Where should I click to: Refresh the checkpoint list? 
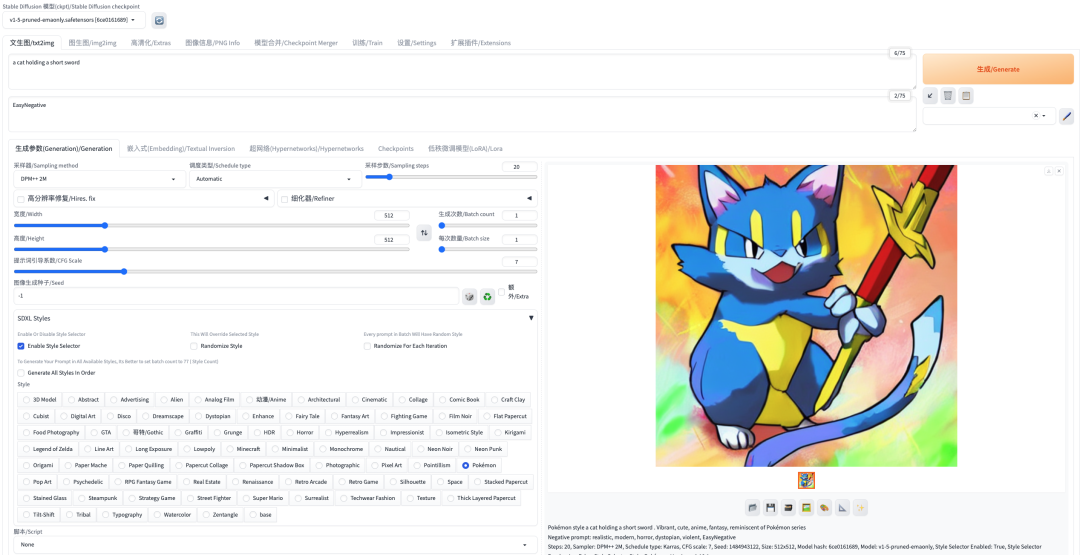(x=159, y=21)
